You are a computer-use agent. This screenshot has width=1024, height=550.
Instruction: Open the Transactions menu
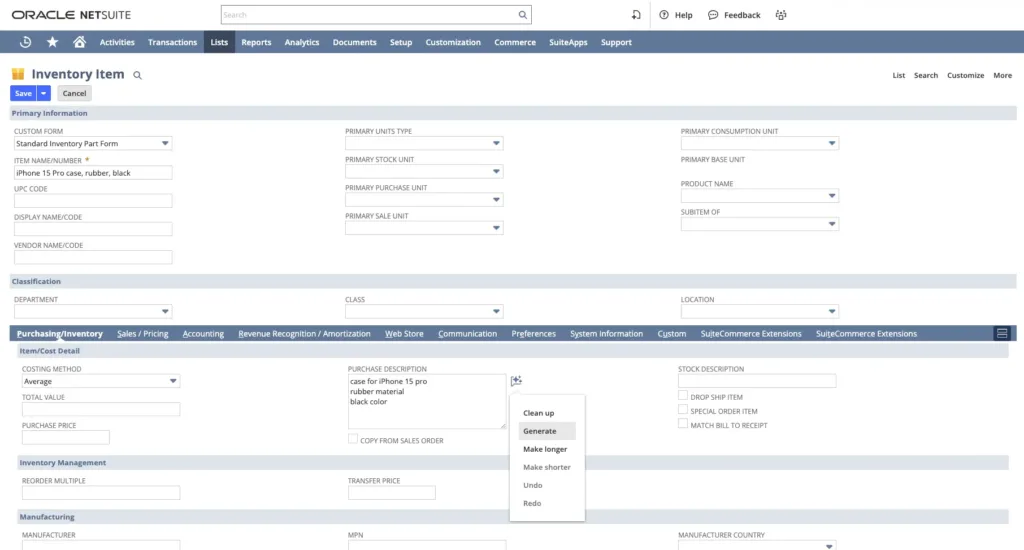coord(172,42)
